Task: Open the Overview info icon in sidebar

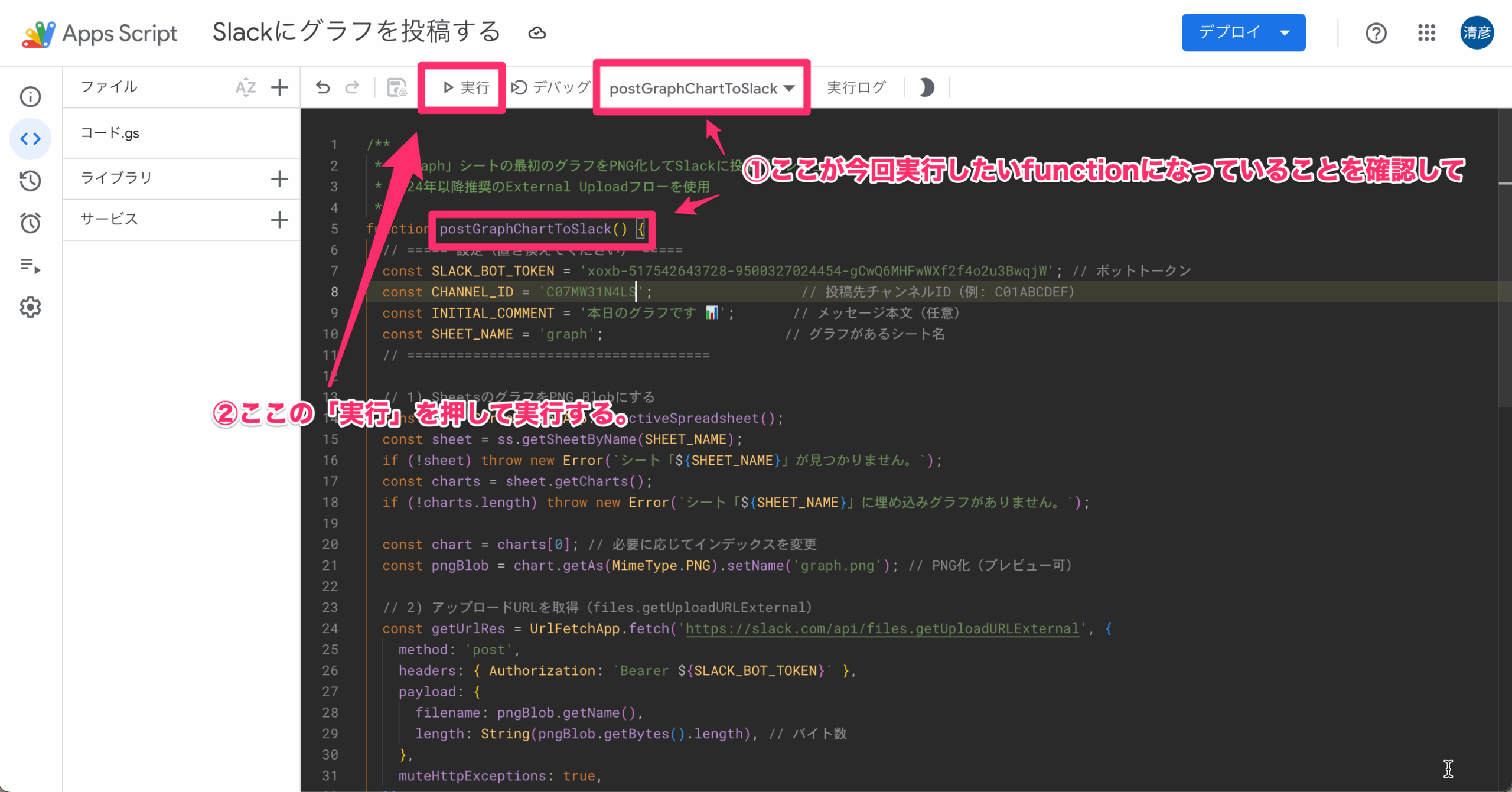Action: (x=30, y=97)
